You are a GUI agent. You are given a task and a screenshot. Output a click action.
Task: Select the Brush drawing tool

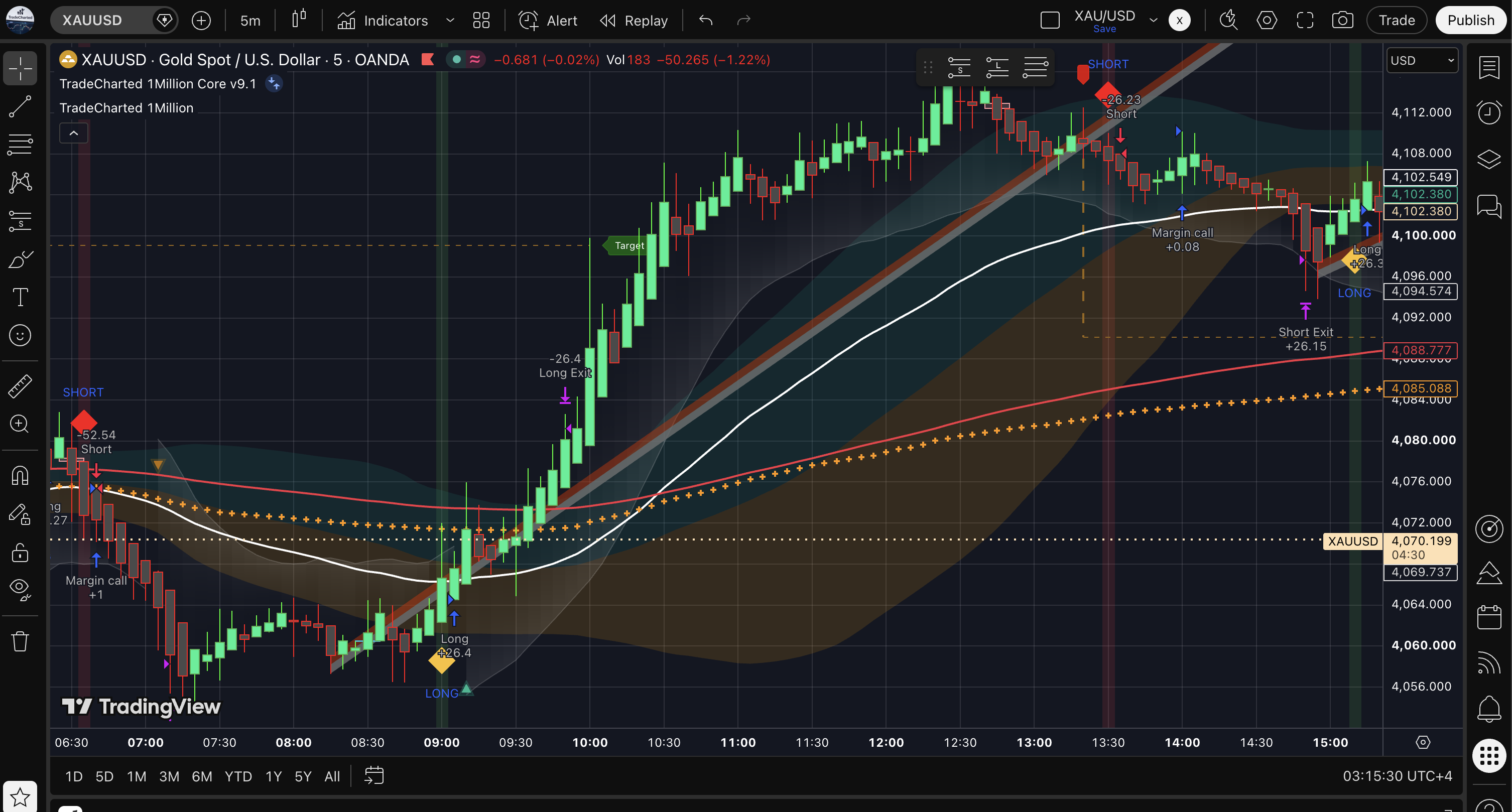[x=20, y=259]
